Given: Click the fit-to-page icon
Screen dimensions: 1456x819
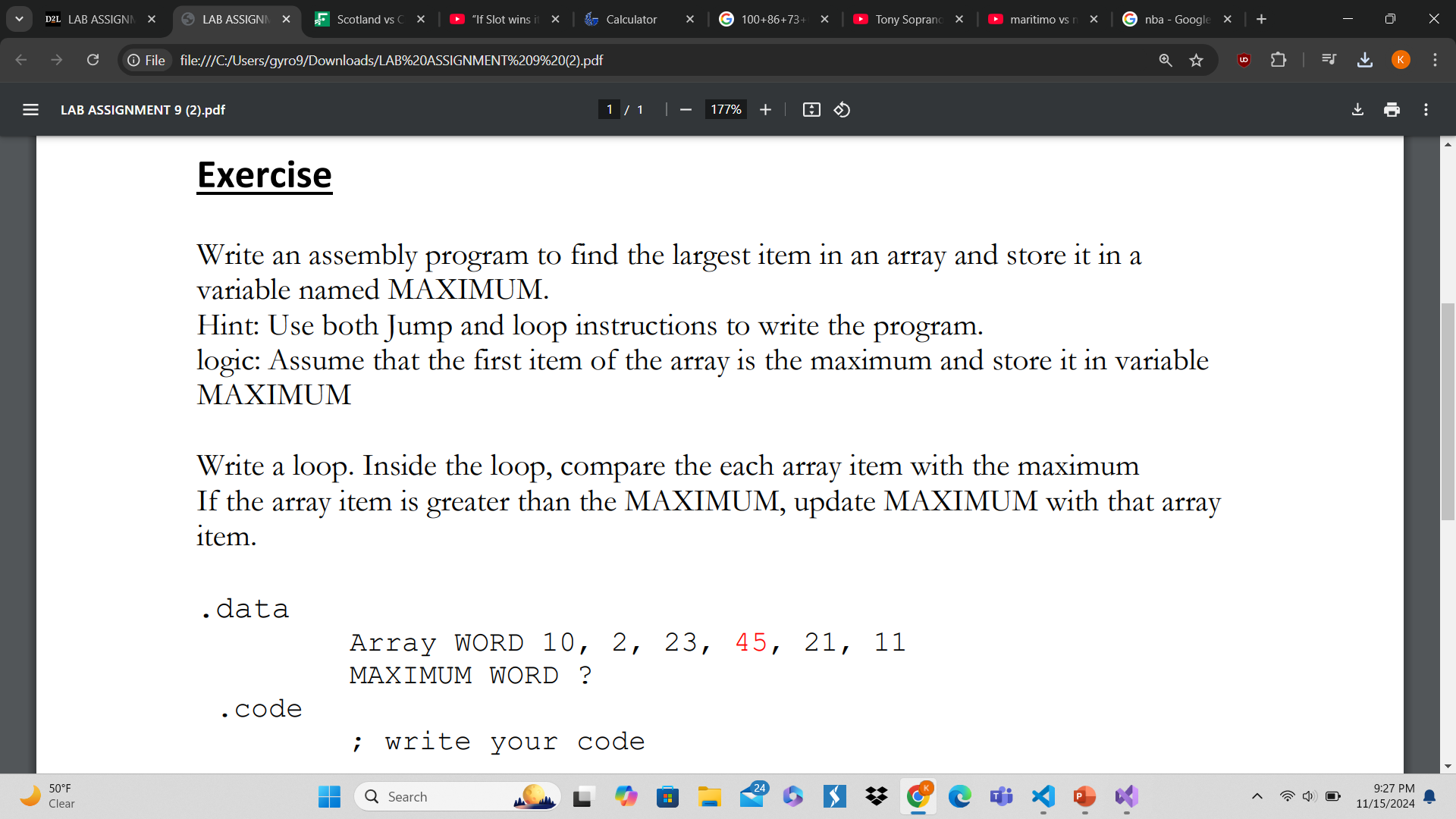Looking at the screenshot, I should click(x=811, y=109).
